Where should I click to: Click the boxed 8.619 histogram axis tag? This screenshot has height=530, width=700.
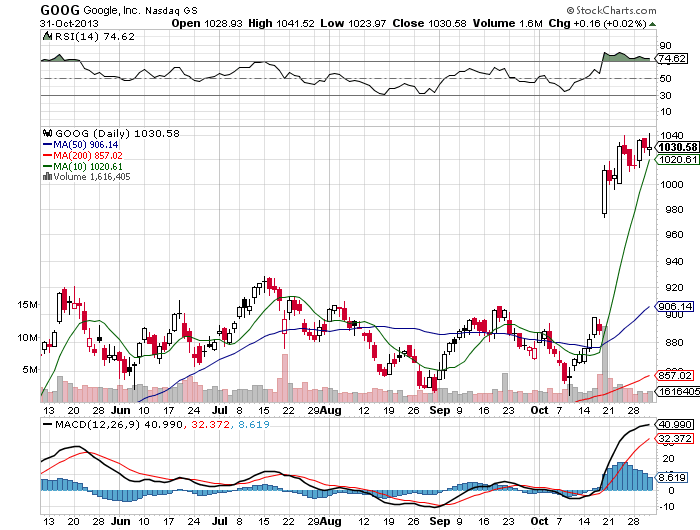tap(673, 477)
